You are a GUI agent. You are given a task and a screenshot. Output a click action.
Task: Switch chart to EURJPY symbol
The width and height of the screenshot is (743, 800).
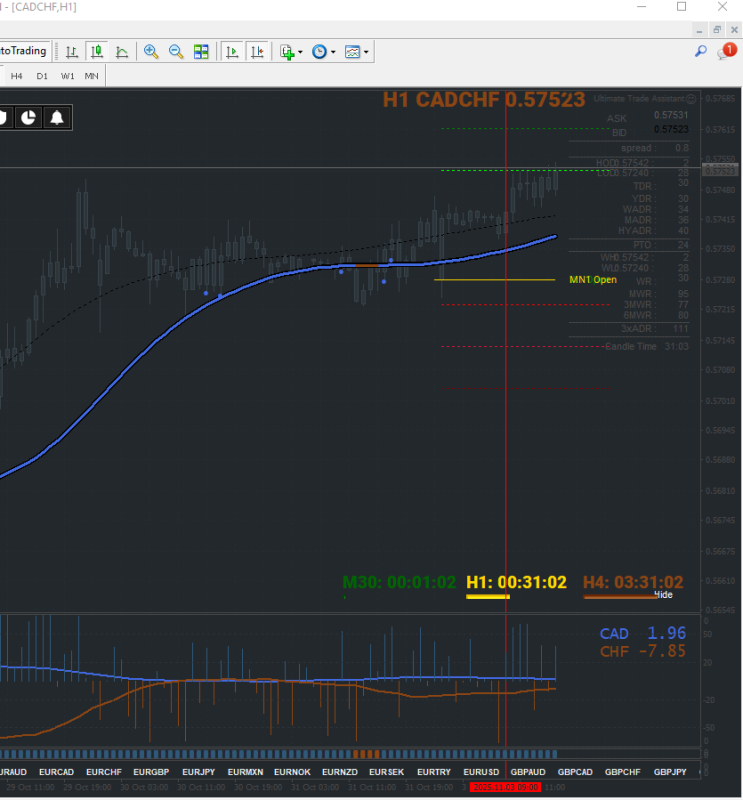(199, 772)
